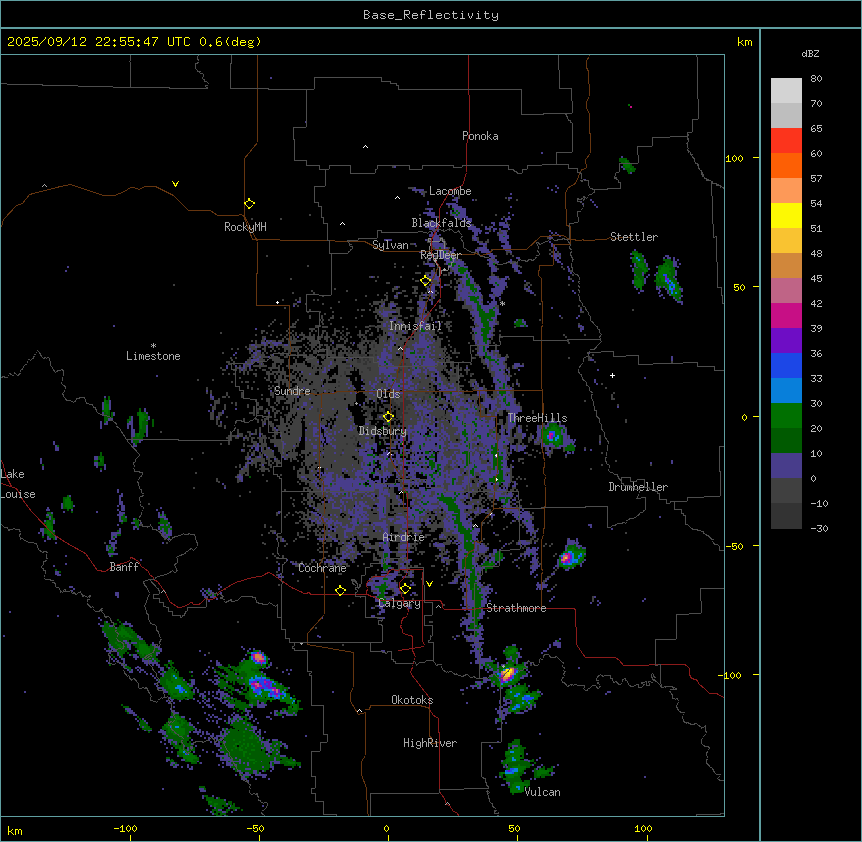The image size is (862, 842).
Task: Click the yellow diamond marker south of RedDeer
Action: (x=426, y=281)
